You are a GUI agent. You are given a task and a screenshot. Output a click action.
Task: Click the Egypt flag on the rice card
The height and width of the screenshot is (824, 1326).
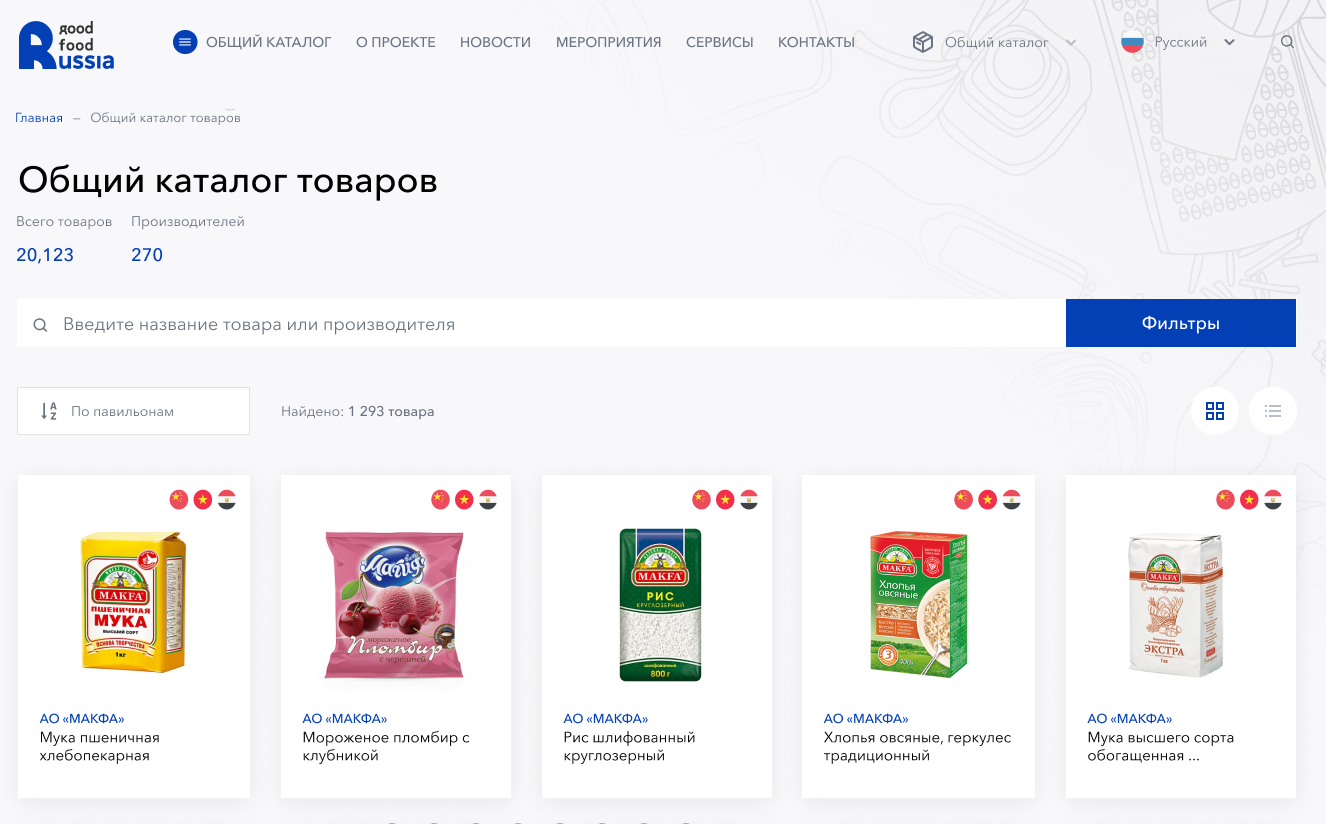coord(749,499)
